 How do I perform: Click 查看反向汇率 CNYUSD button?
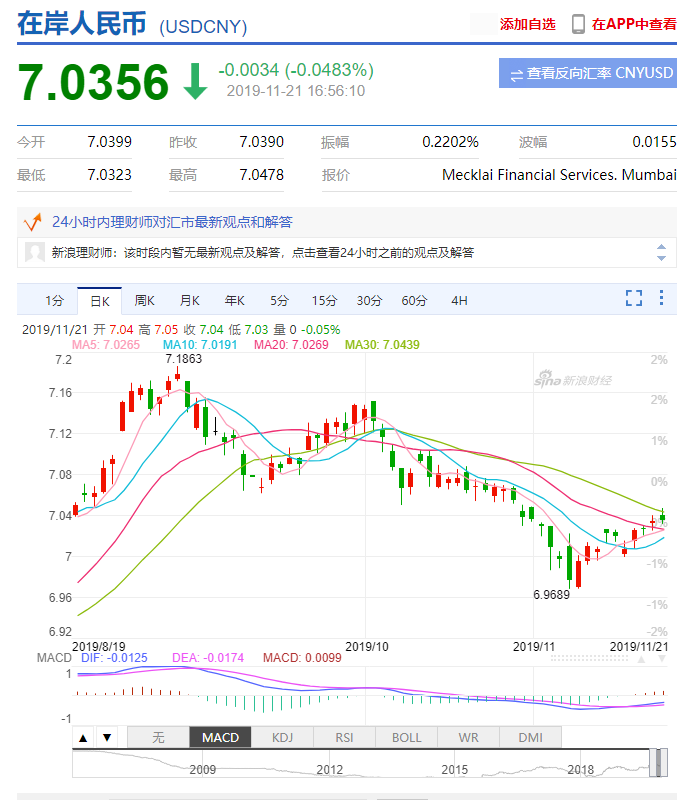click(587, 73)
